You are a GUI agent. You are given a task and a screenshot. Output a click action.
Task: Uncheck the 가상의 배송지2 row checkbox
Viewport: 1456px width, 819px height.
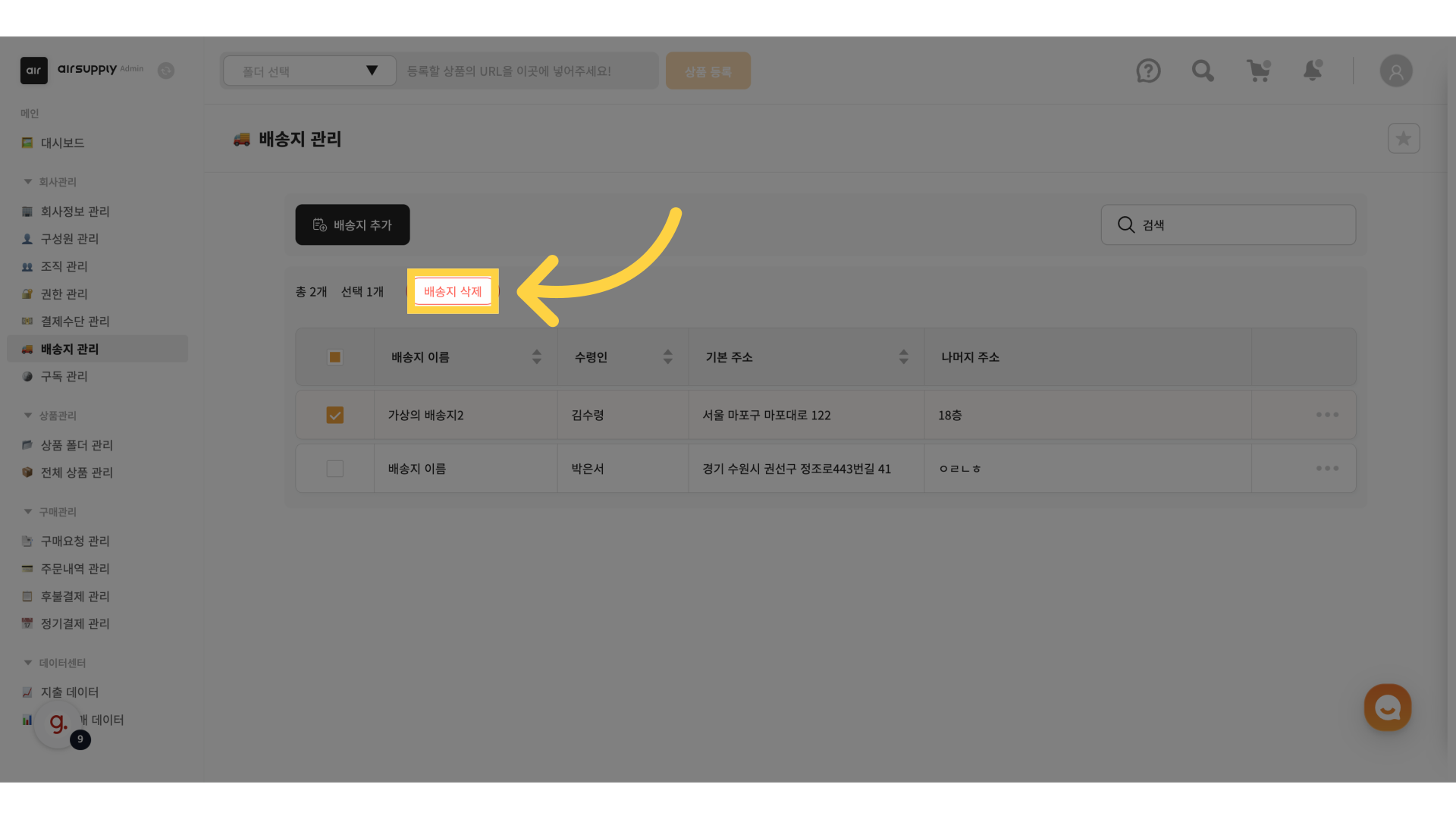tap(334, 415)
